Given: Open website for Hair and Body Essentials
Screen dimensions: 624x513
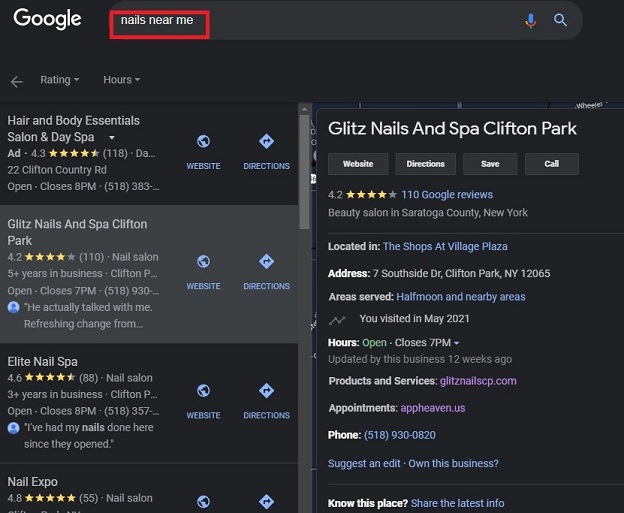Looking at the screenshot, I should pyautogui.click(x=203, y=150).
